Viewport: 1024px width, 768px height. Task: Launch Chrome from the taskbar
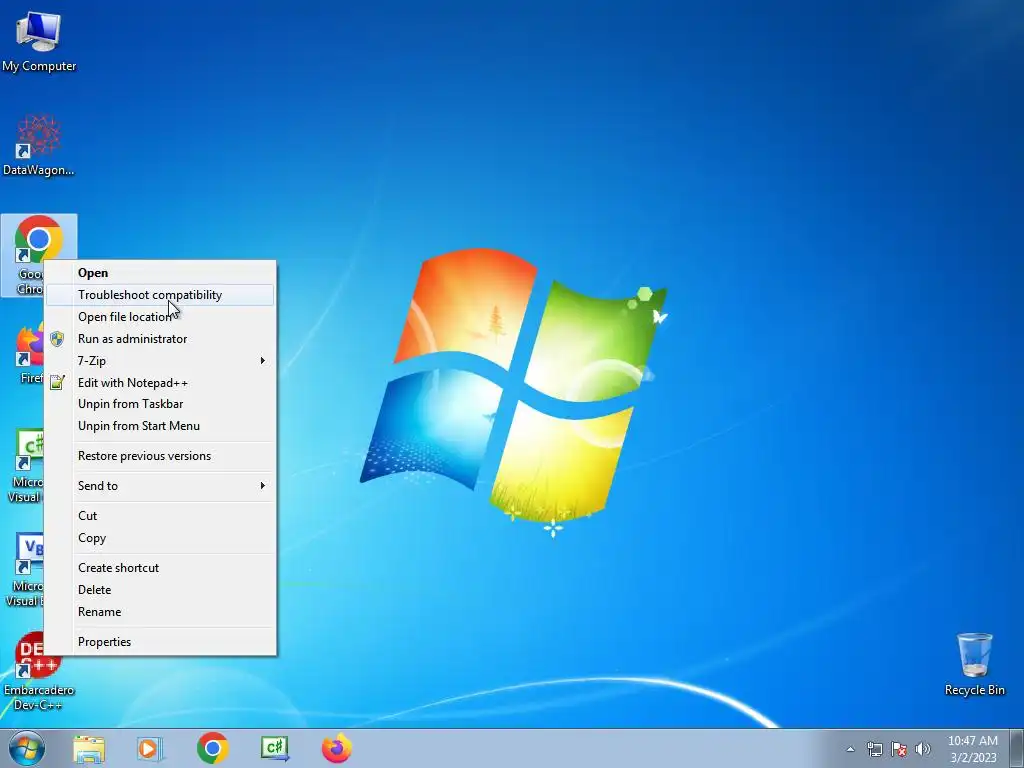tap(212, 748)
